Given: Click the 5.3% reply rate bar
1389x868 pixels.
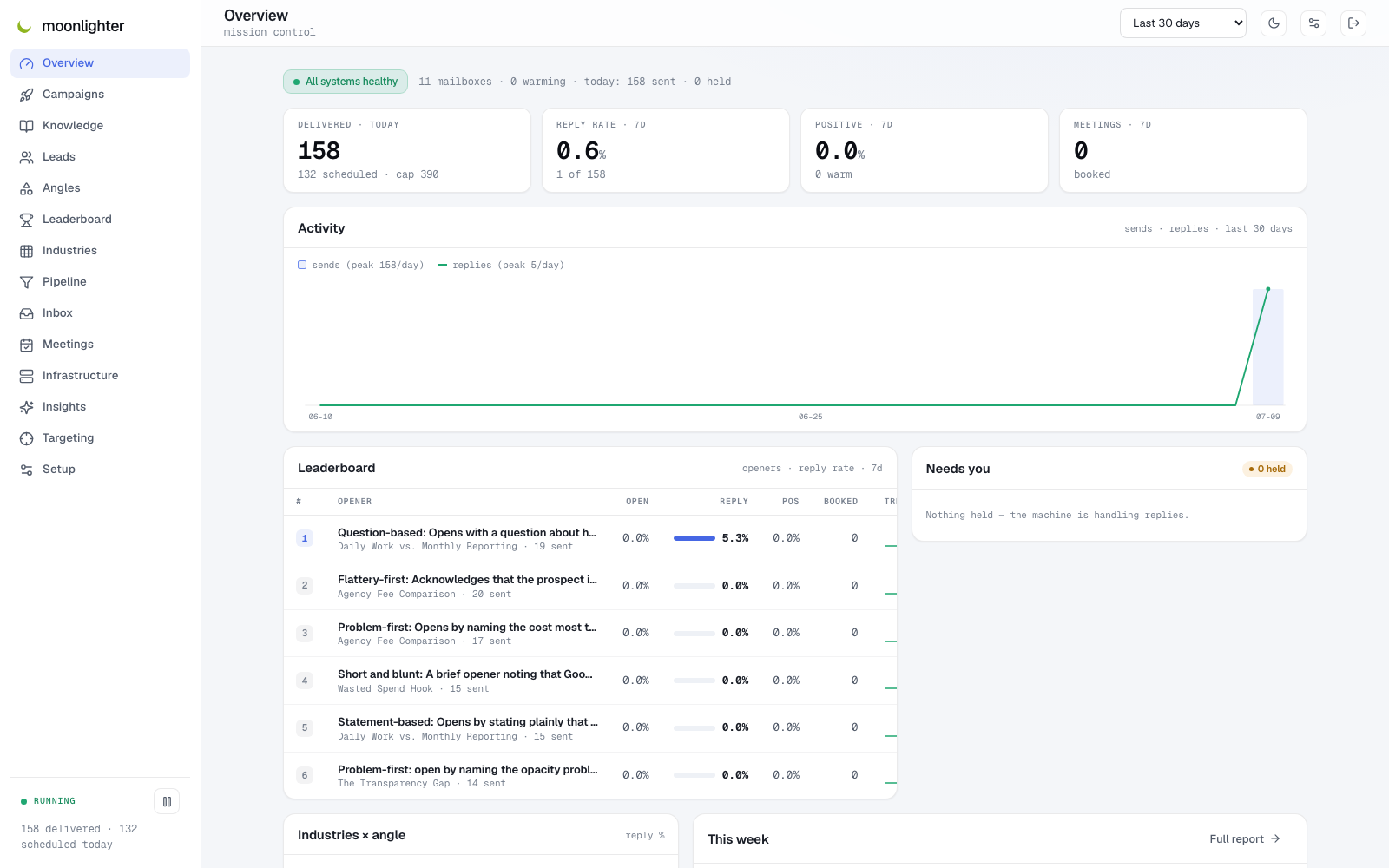Looking at the screenshot, I should click(x=694, y=538).
